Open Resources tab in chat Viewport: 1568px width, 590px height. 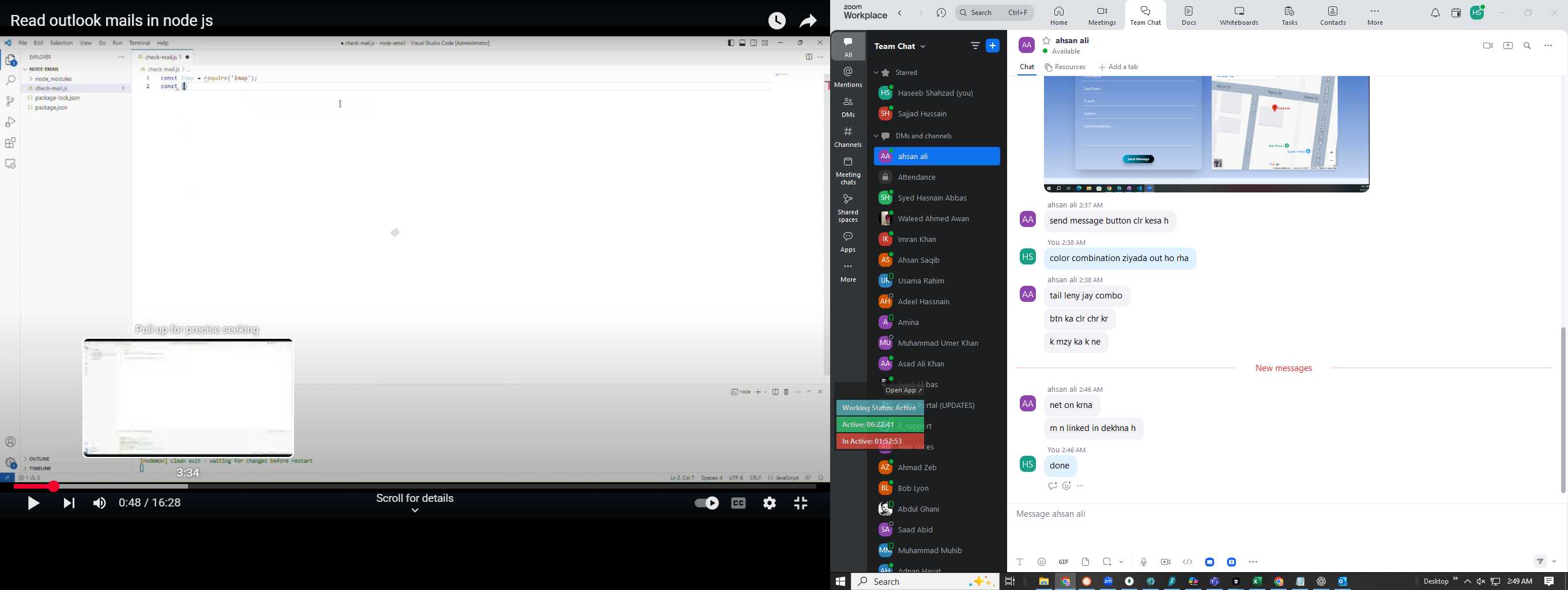pyautogui.click(x=1065, y=67)
